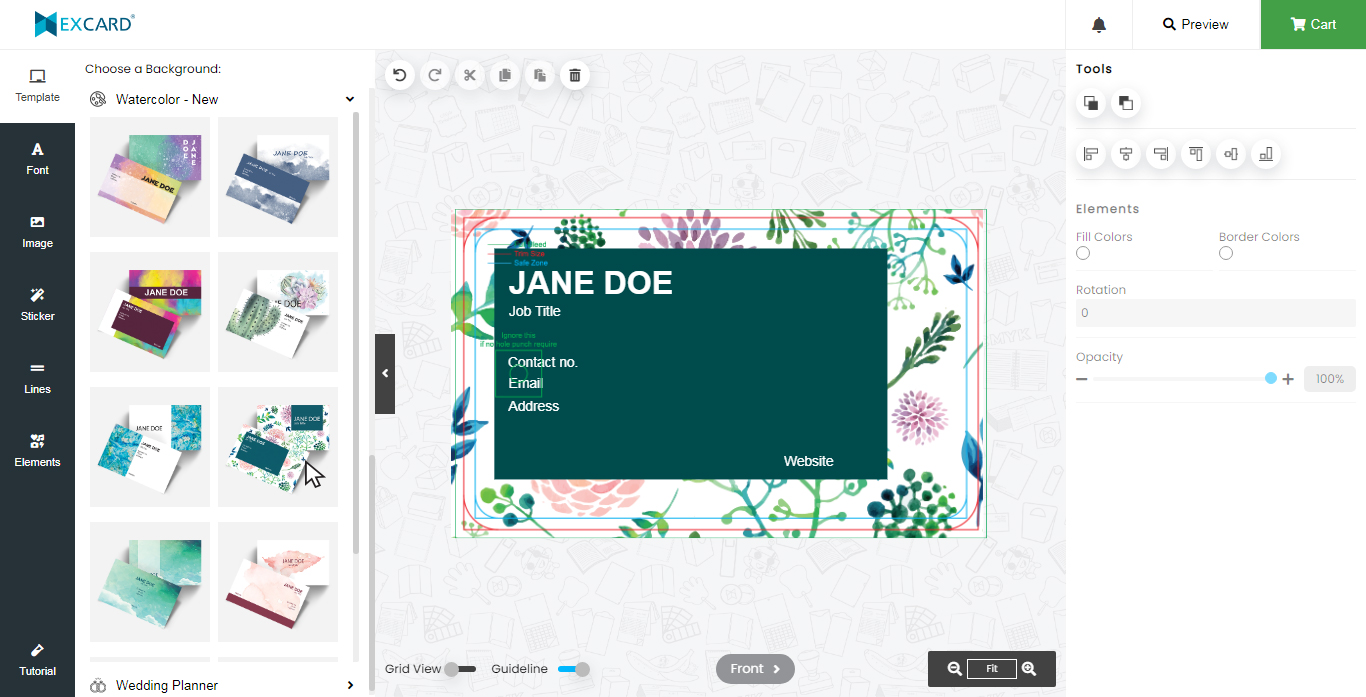Align elements to vertical middle
1366x697 pixels.
pyautogui.click(x=1231, y=154)
